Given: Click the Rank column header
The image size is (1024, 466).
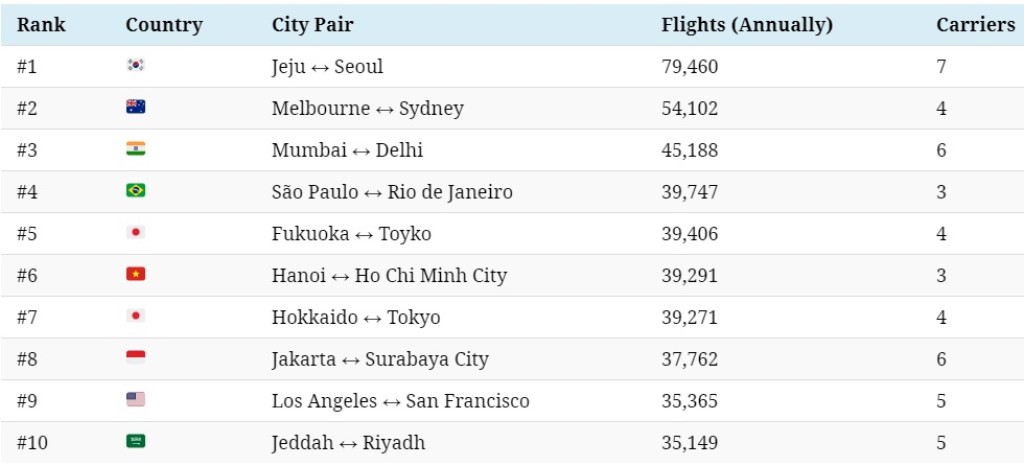Looking at the screenshot, I should tap(41, 25).
